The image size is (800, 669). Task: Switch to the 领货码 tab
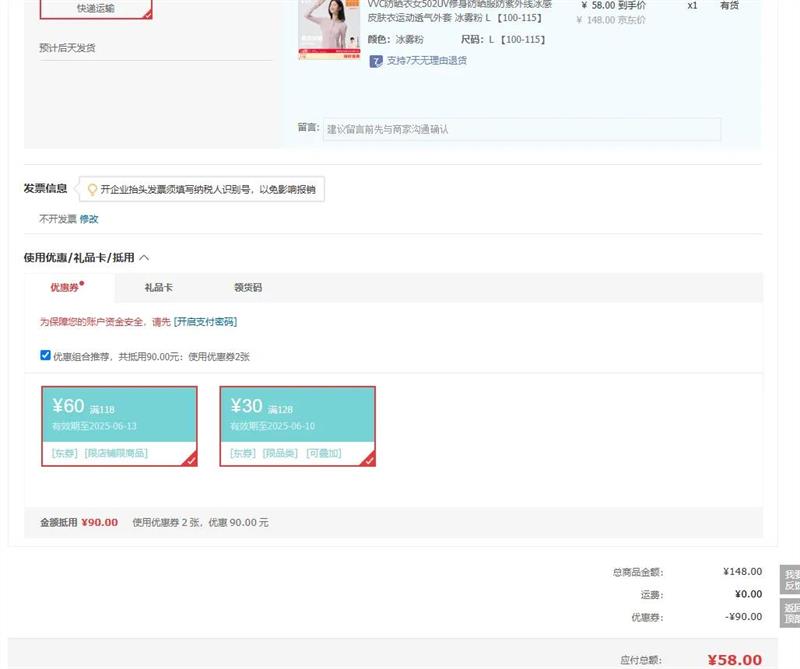[248, 288]
